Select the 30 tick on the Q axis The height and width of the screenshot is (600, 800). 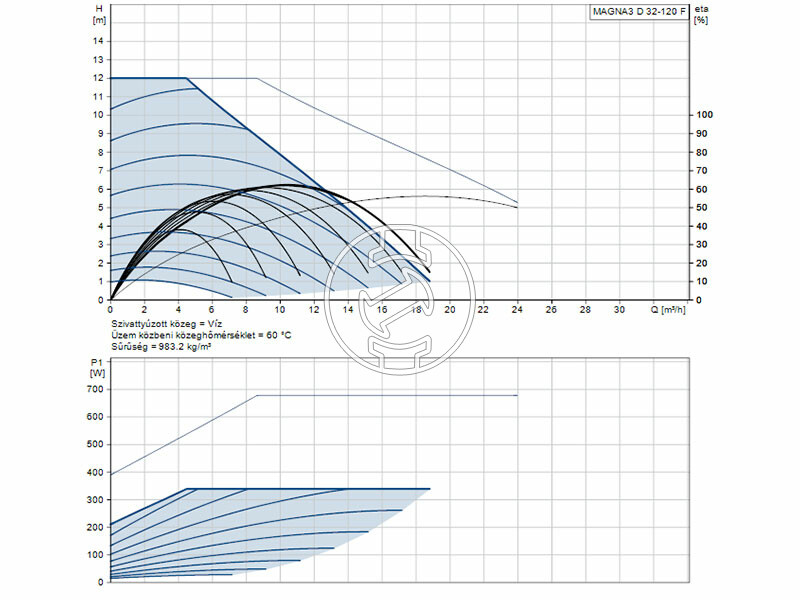(619, 310)
